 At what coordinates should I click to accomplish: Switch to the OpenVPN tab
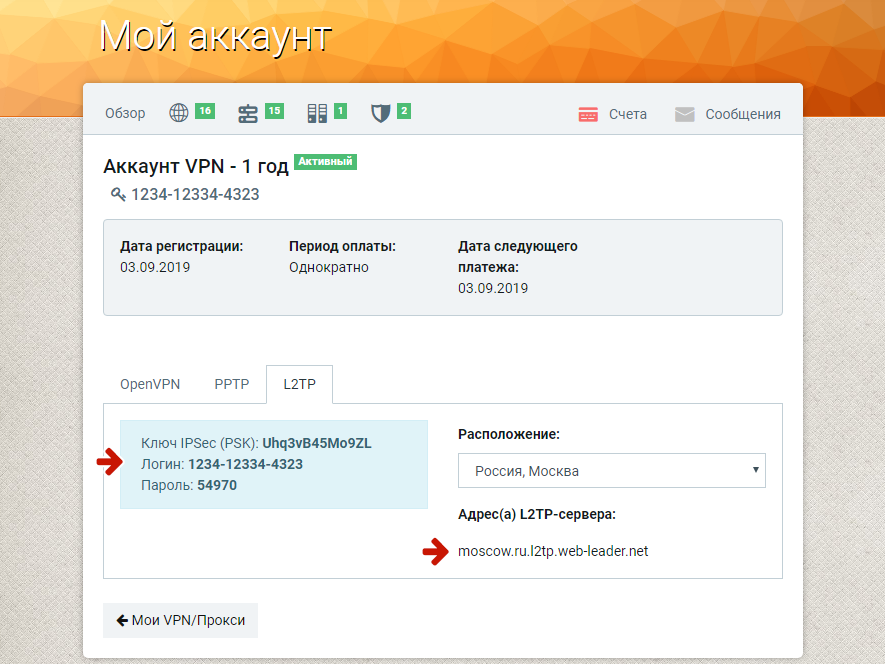pos(150,384)
